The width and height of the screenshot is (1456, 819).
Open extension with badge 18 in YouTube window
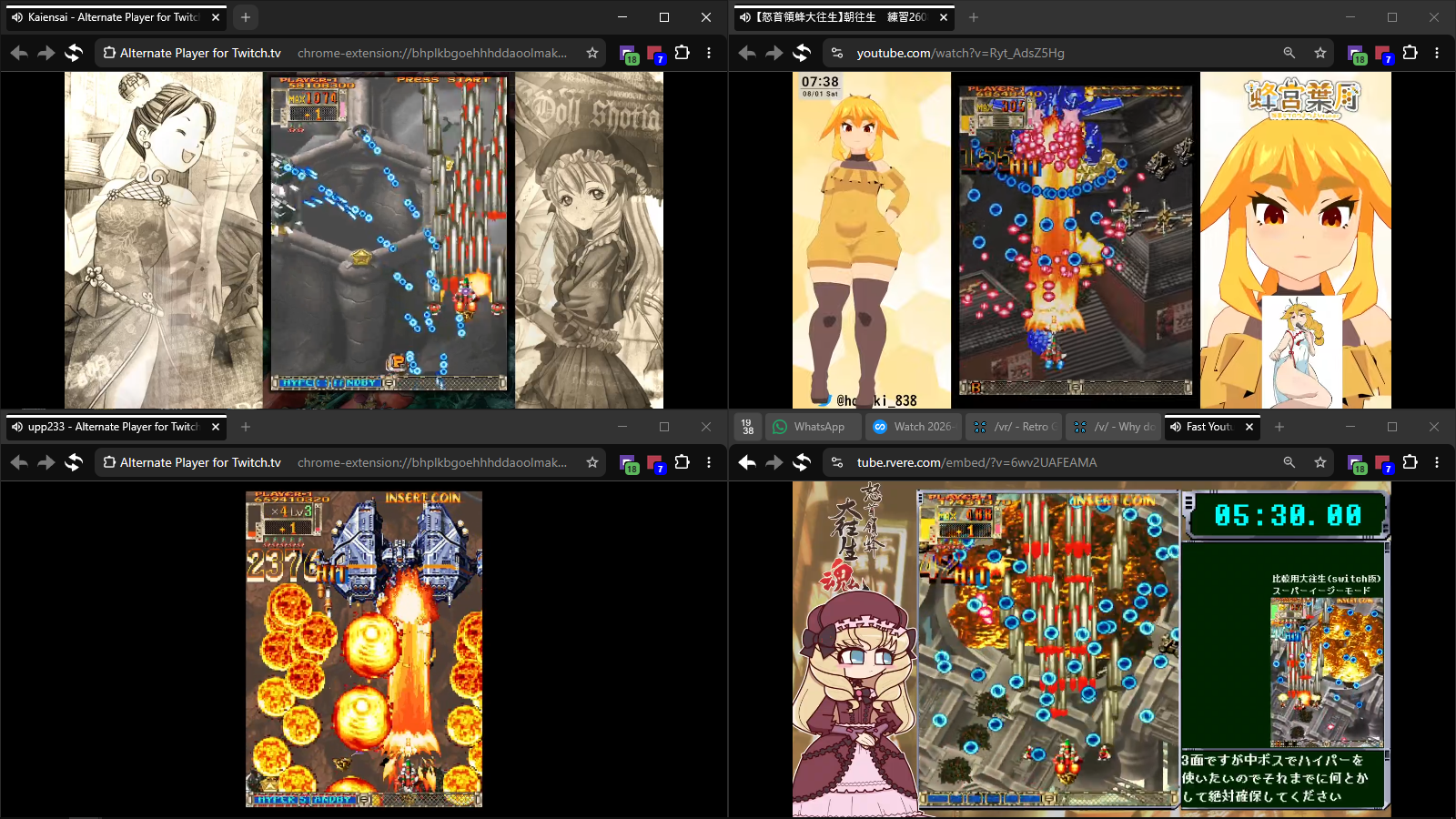point(1356,54)
